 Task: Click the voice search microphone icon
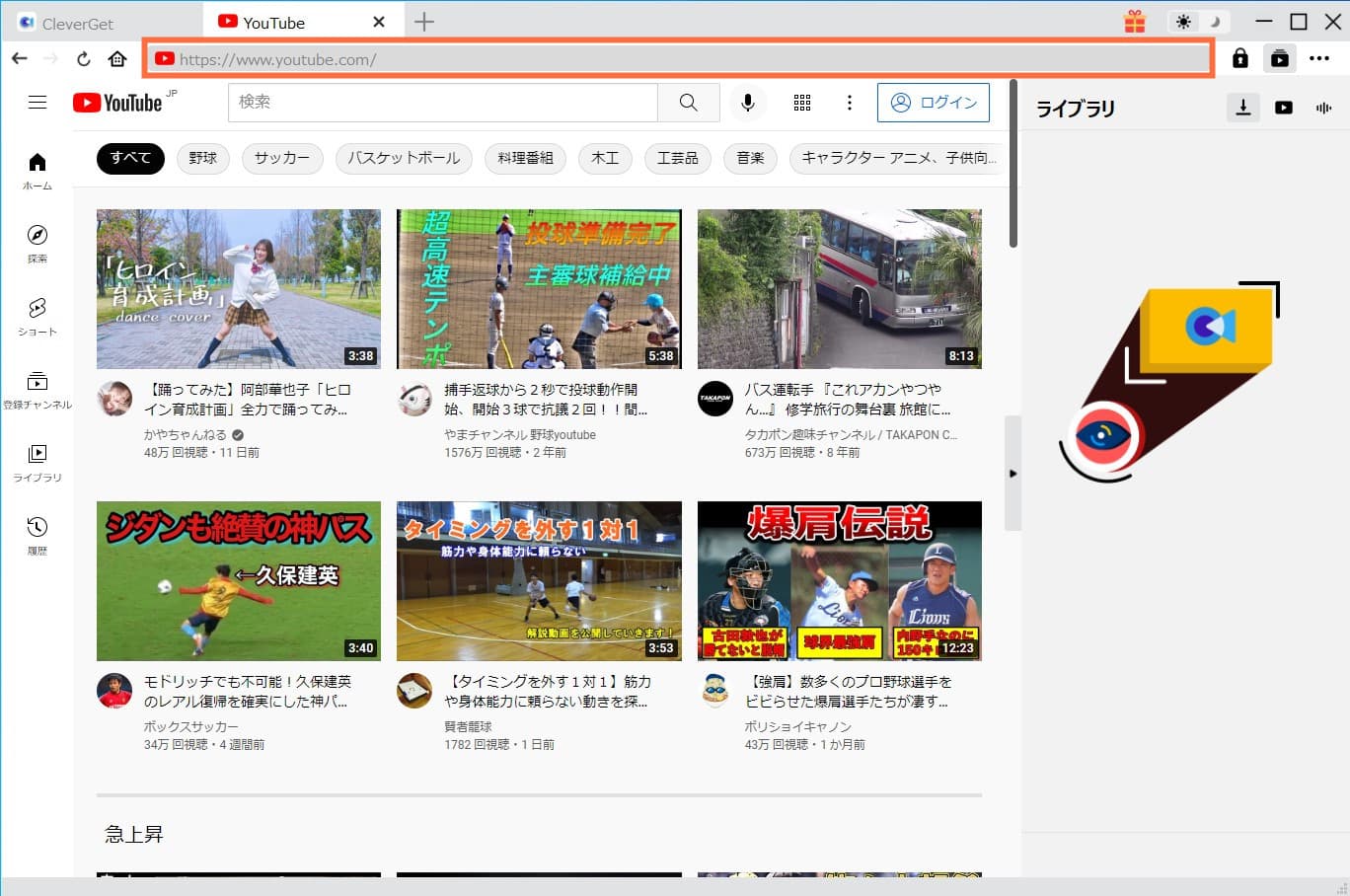747,102
